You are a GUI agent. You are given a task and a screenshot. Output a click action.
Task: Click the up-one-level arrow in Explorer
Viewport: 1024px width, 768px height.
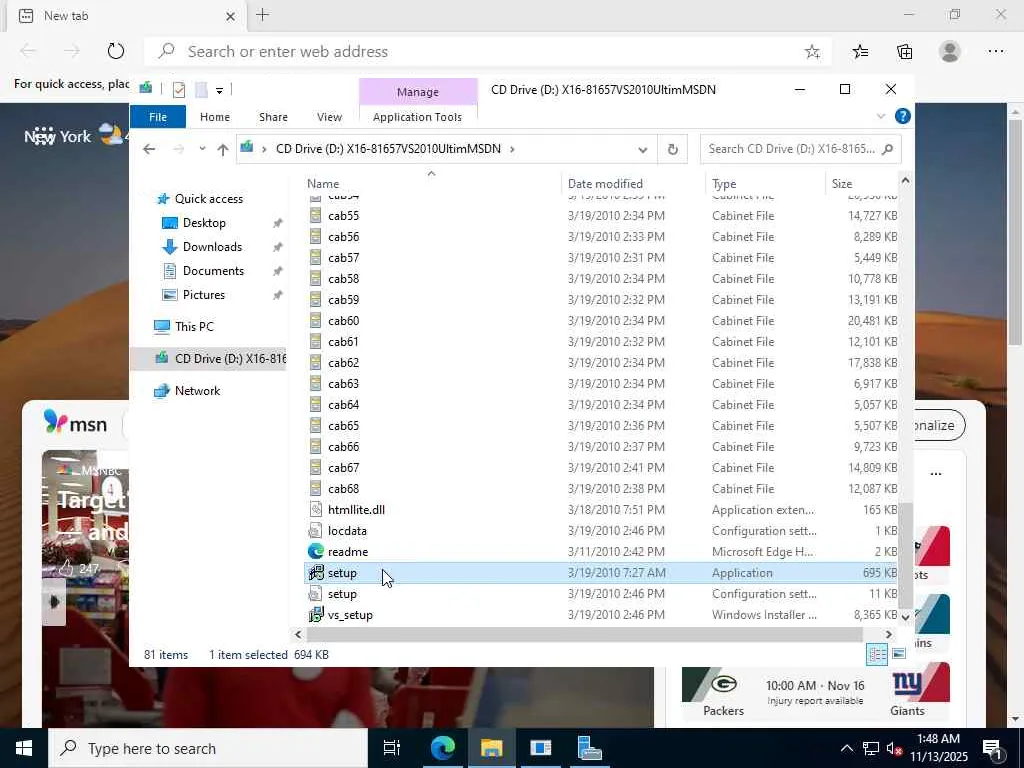click(x=223, y=150)
